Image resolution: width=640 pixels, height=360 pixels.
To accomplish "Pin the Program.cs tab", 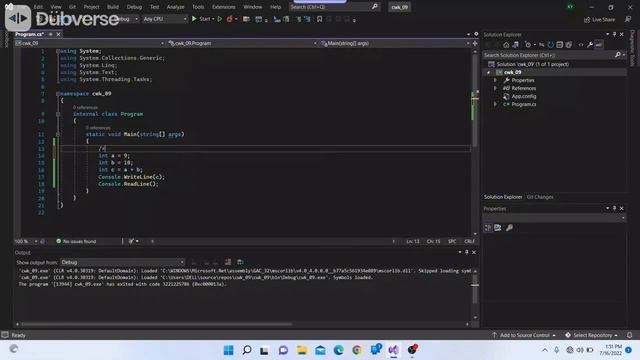I will (x=51, y=34).
